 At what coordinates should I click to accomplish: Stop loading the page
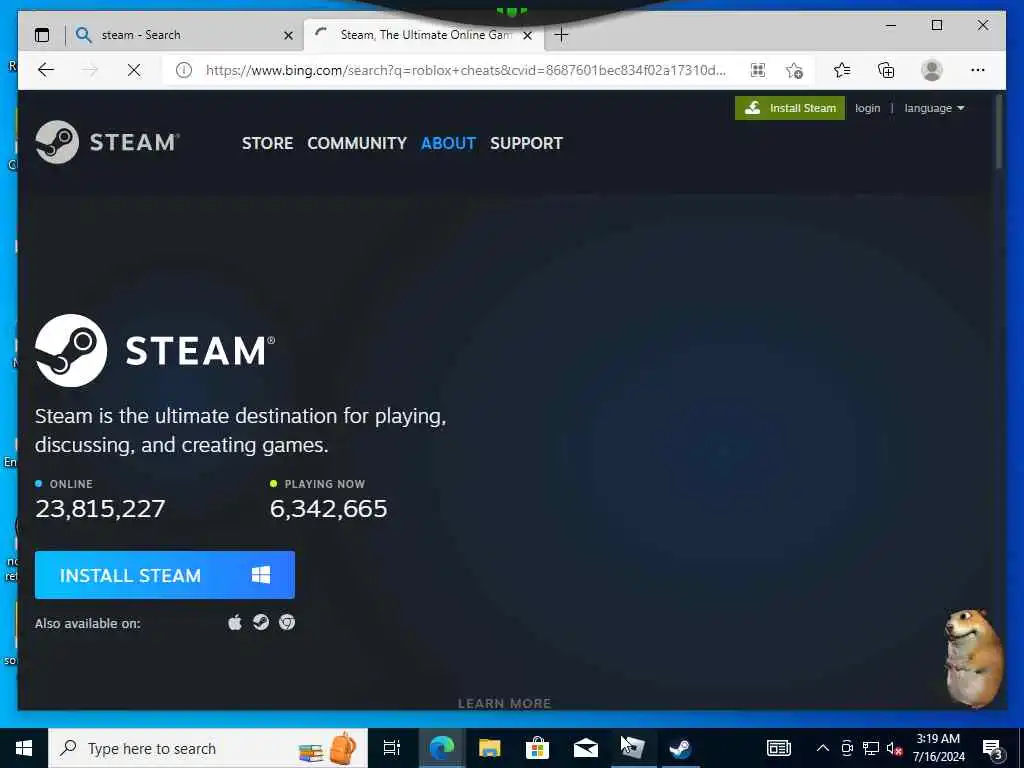point(134,70)
